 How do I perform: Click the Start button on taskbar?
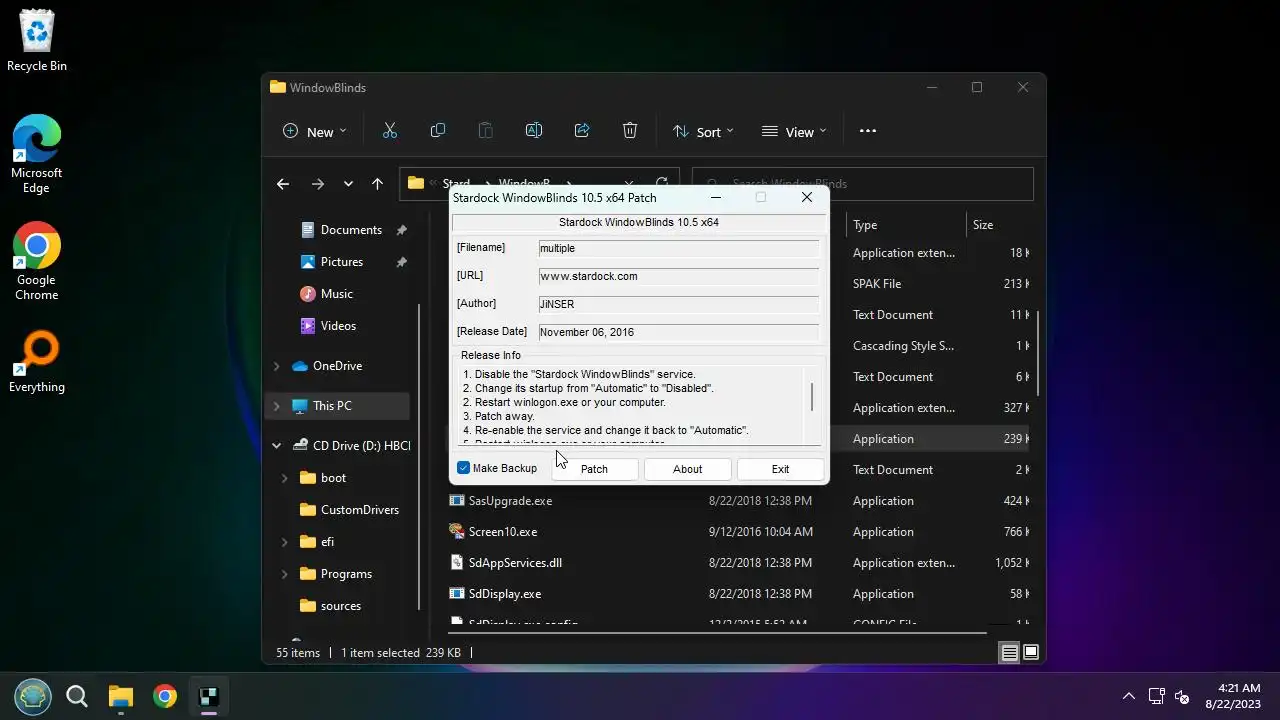[x=33, y=696]
